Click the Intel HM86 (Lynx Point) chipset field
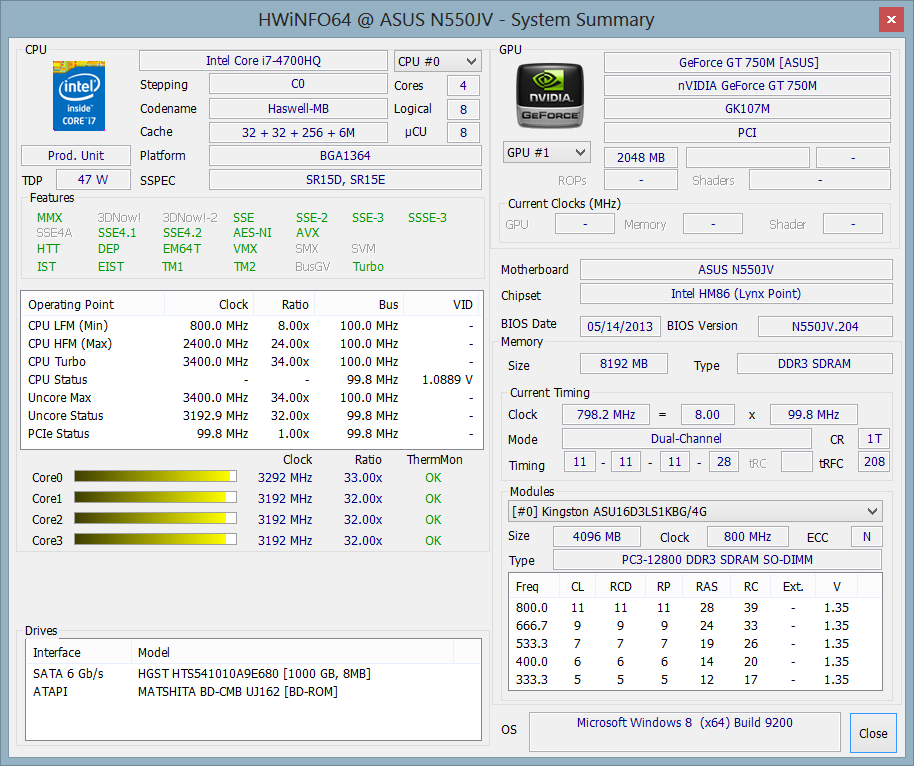The image size is (914, 766). pos(736,293)
